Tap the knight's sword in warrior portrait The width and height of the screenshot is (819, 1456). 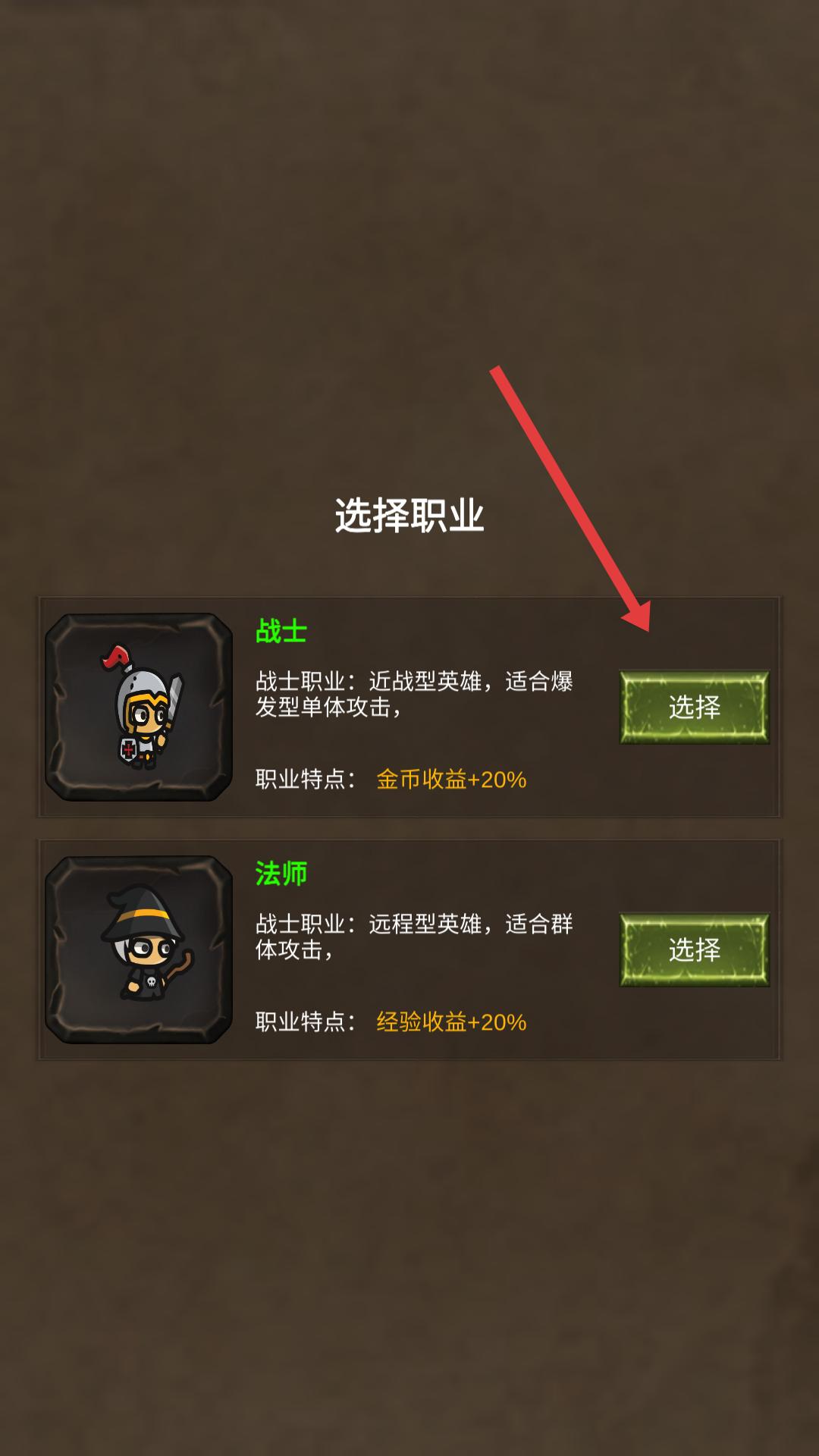click(x=174, y=701)
